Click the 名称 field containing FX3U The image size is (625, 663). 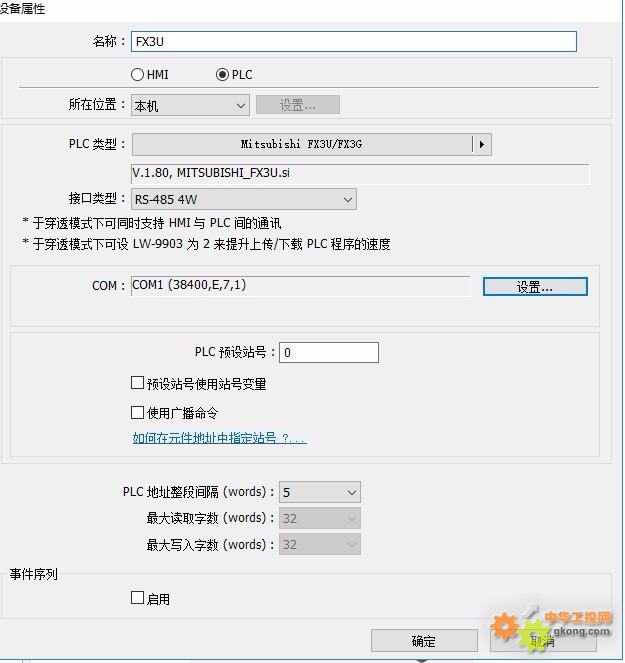(354, 41)
